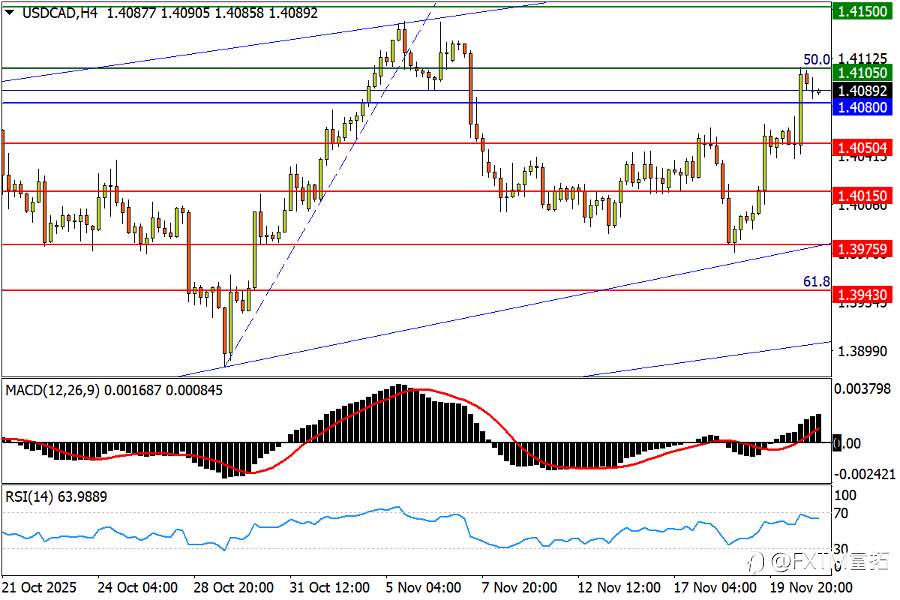Click the 61.8 Fibonacci level label
900x600 pixels.
tap(816, 281)
